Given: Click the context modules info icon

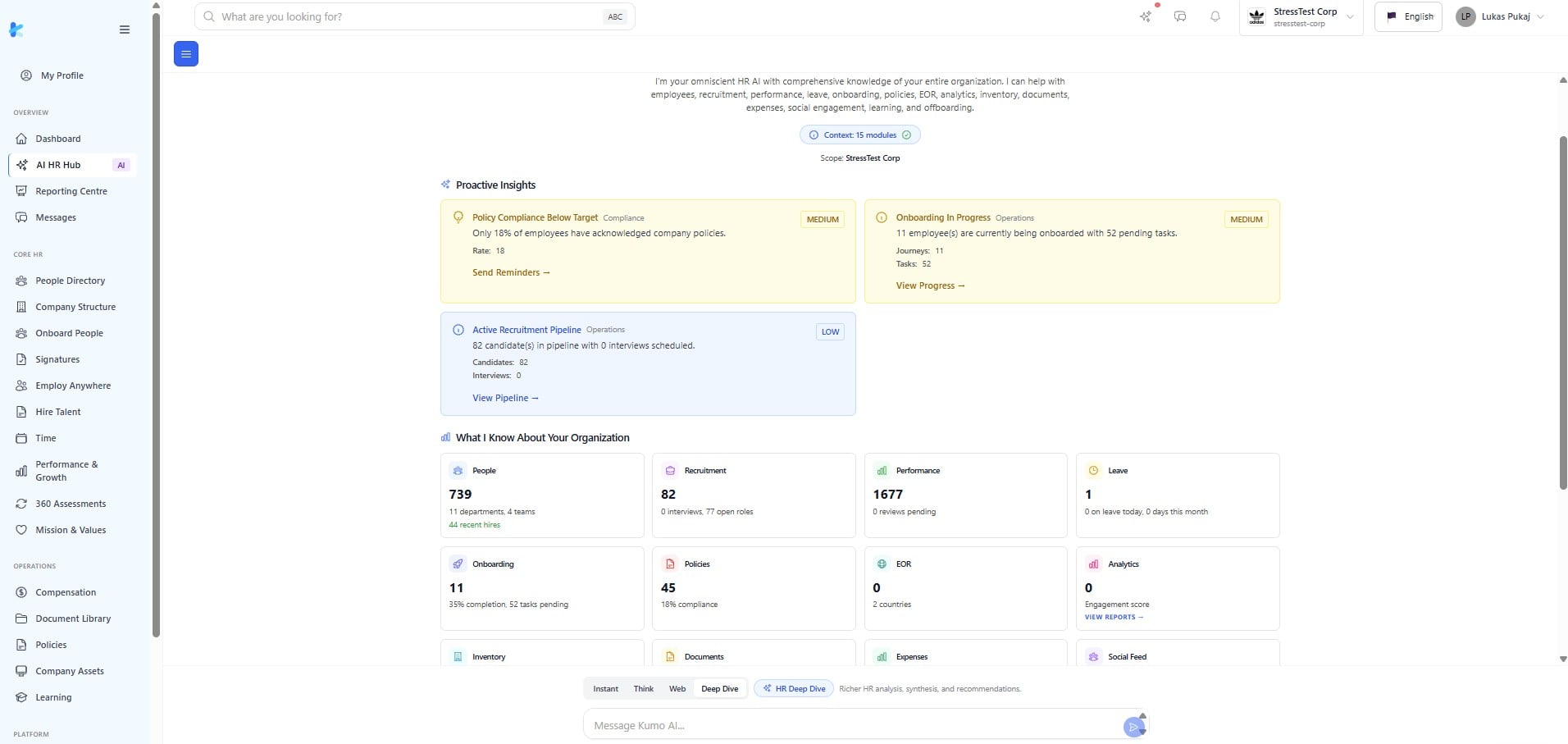Looking at the screenshot, I should (814, 135).
